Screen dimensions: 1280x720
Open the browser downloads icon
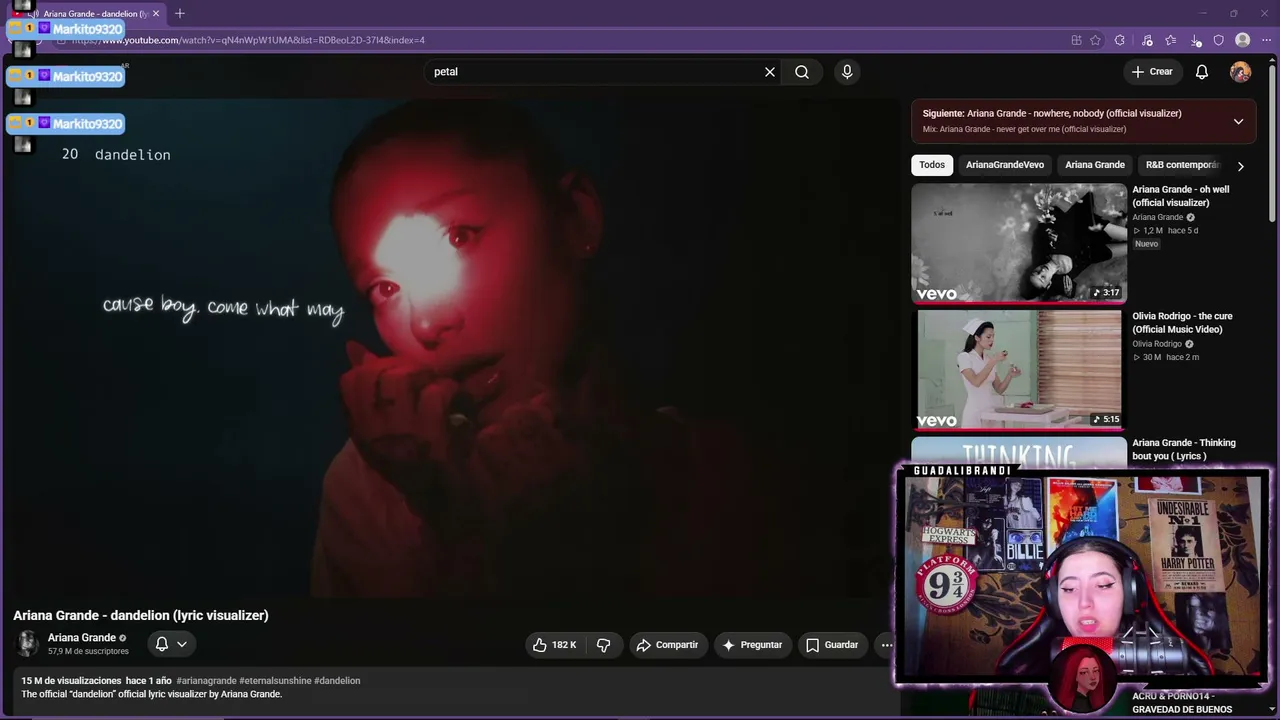(1196, 40)
